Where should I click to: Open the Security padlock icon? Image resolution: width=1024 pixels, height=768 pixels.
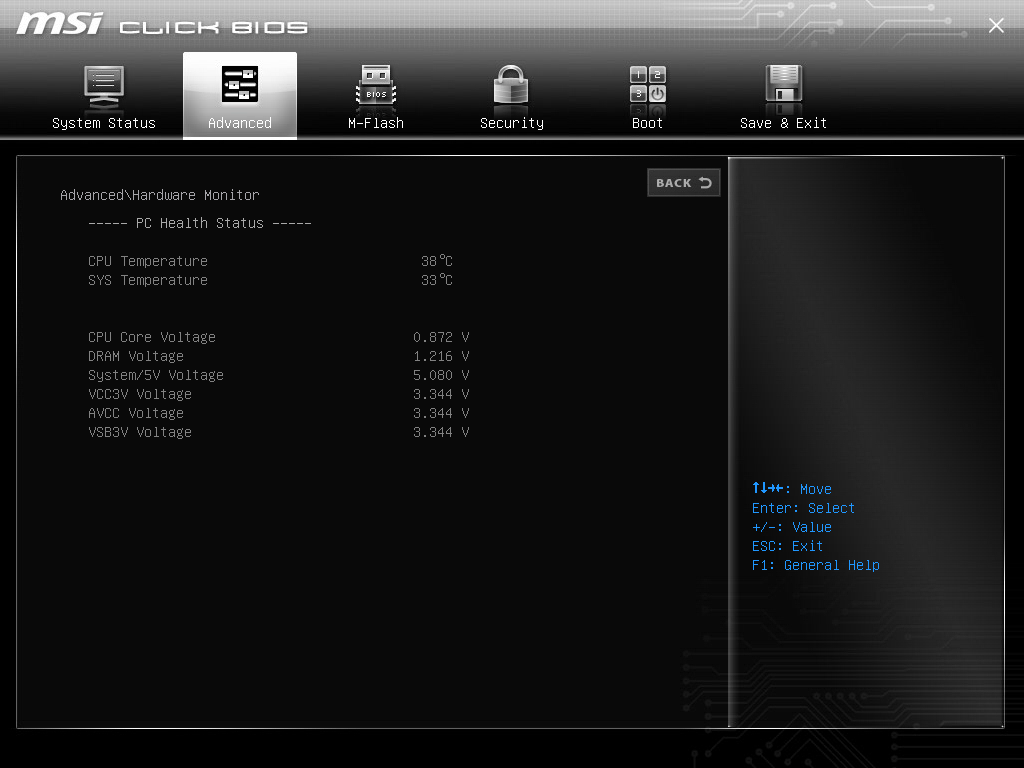pos(511,86)
